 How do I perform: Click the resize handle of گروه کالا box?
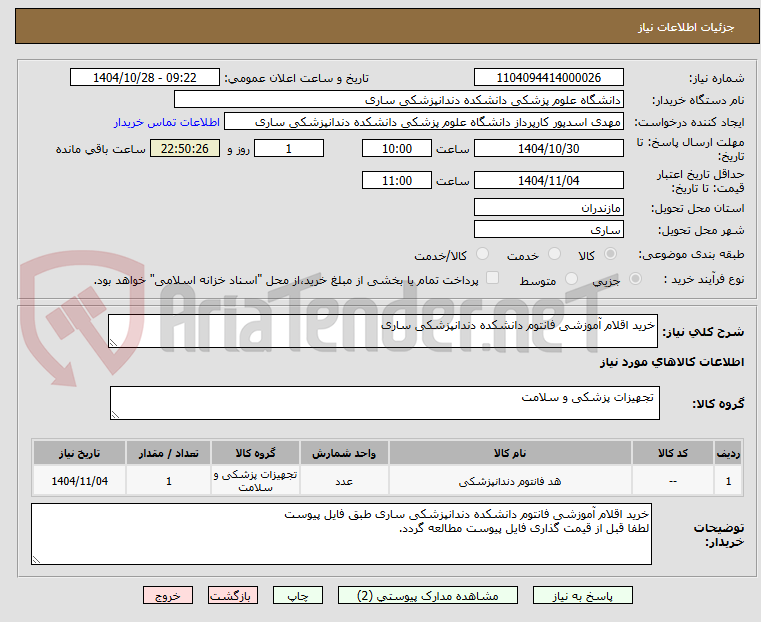coord(115,414)
